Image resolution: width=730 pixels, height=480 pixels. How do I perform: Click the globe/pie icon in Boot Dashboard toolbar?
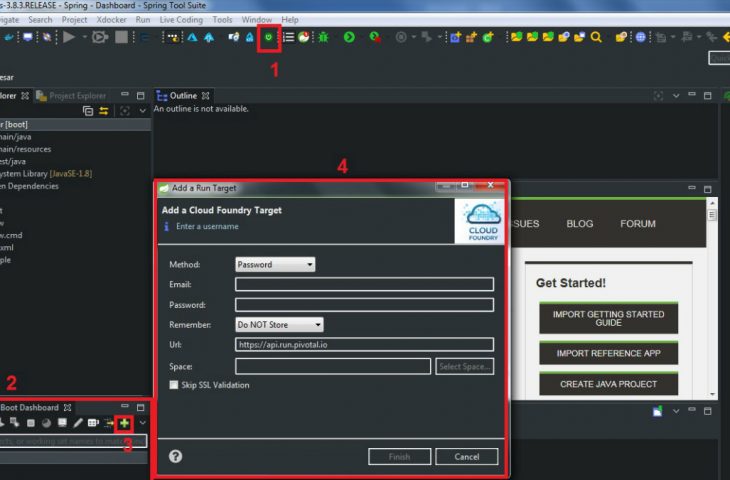[46, 423]
